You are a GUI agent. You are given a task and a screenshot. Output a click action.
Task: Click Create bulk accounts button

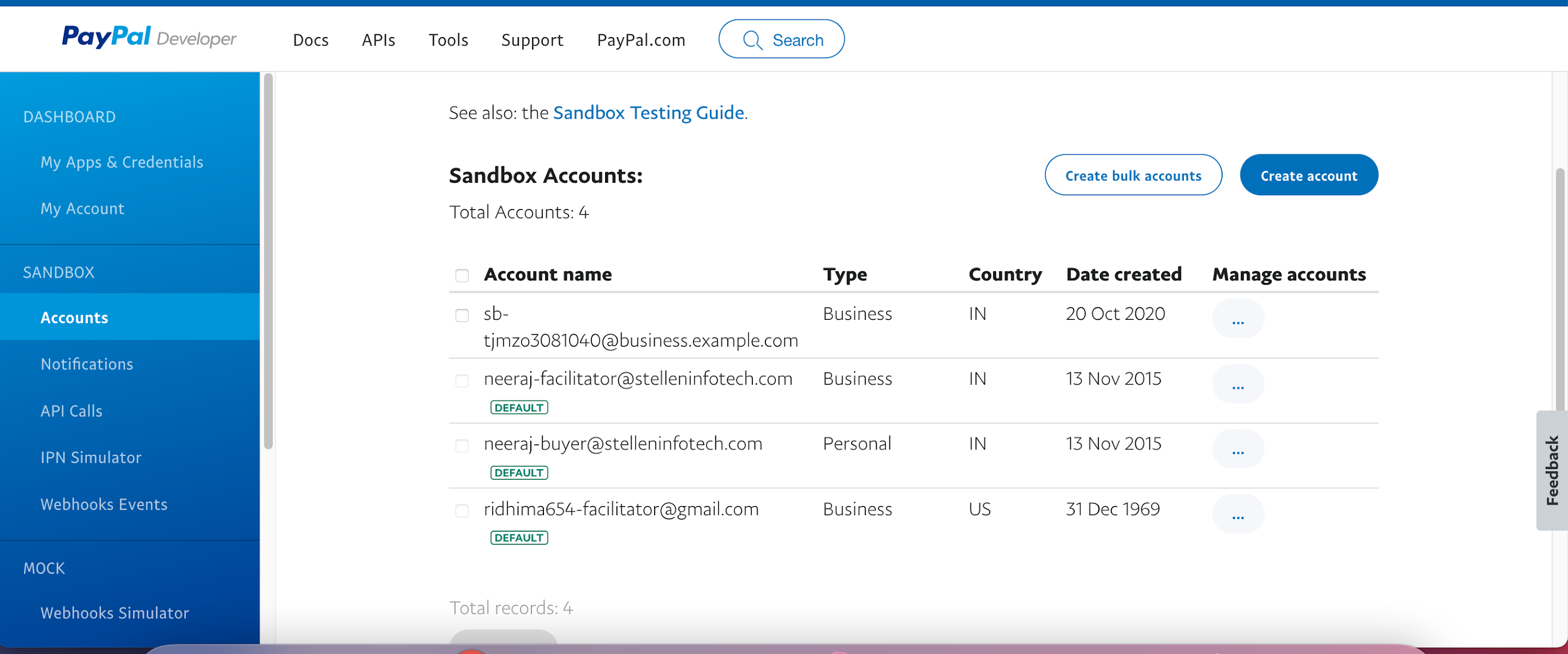1133,175
